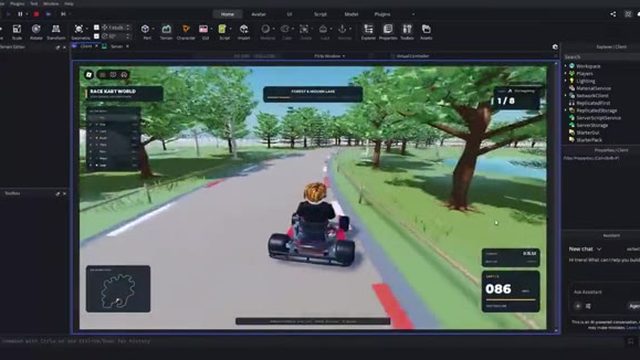This screenshot has height=360, width=640.
Task: Open the Help menu
Action: pos(69,3)
